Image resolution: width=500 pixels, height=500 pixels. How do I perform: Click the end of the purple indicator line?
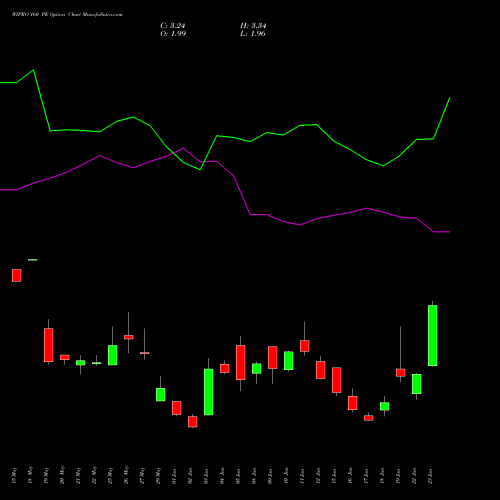tap(450, 232)
